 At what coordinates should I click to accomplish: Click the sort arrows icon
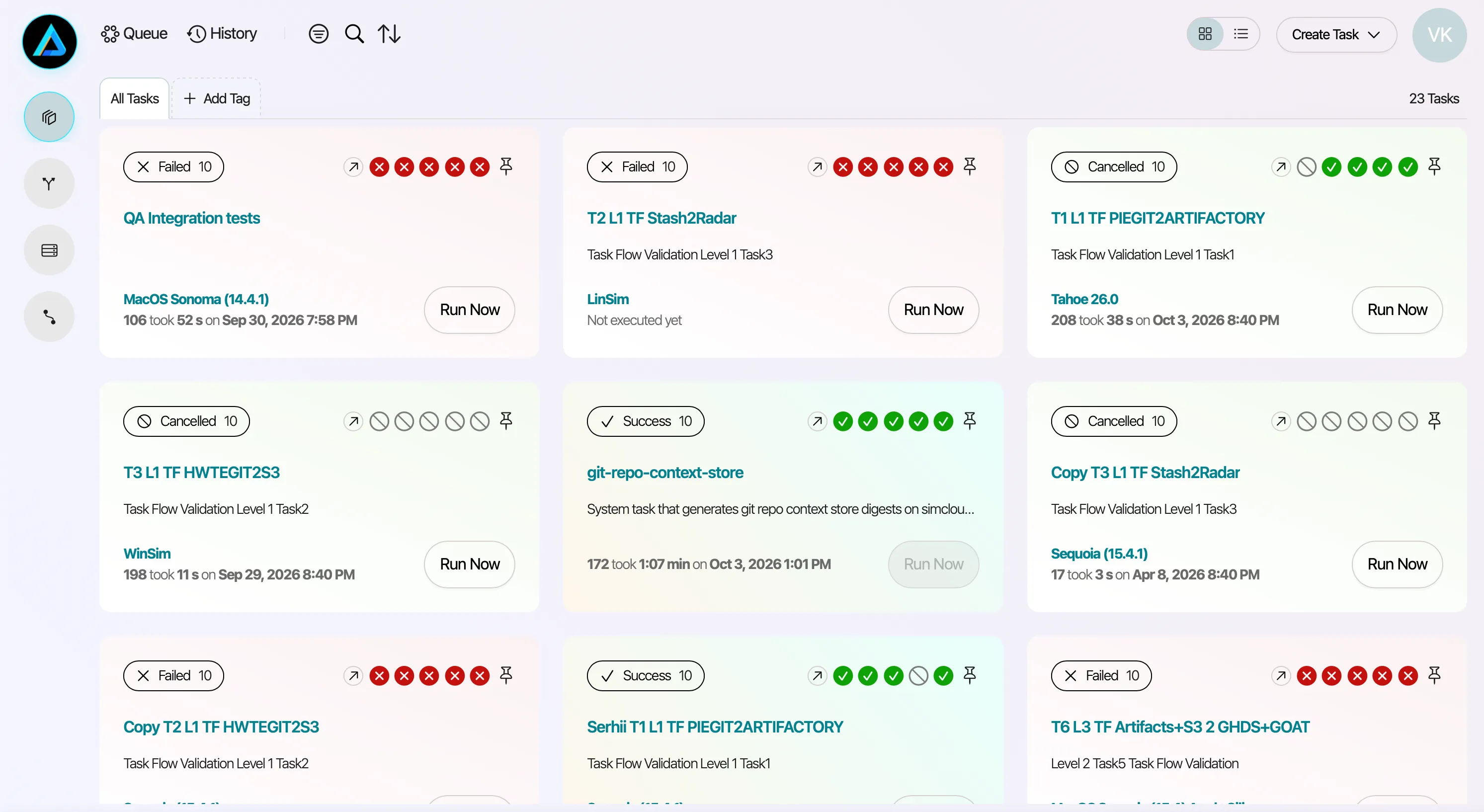click(390, 34)
